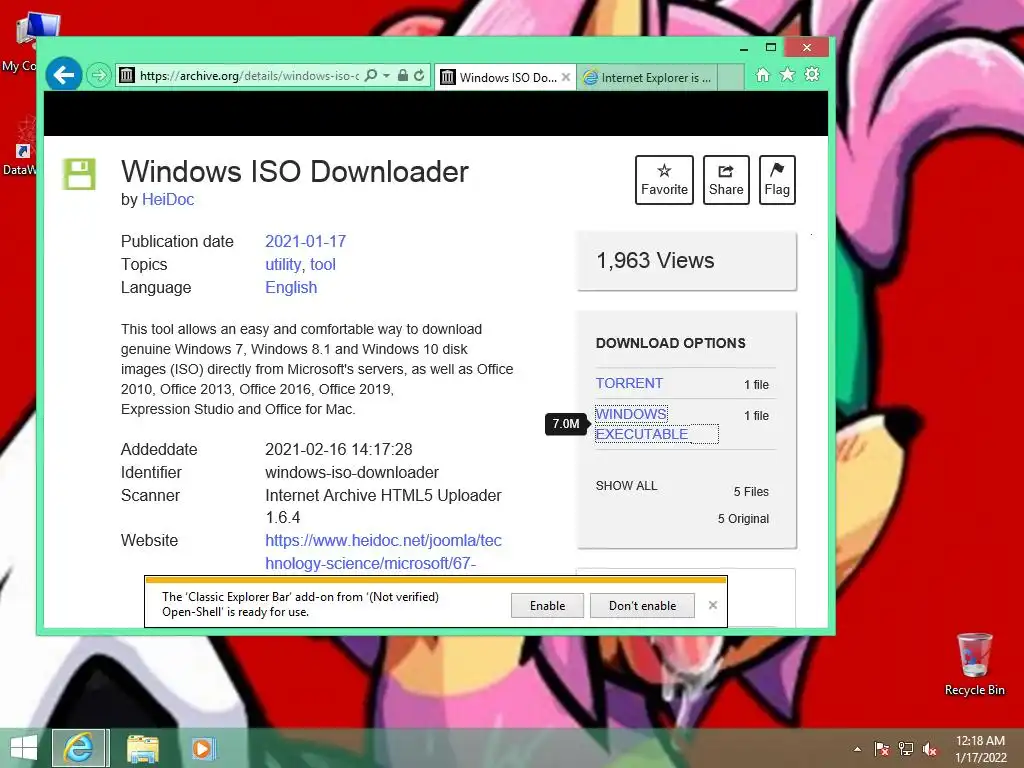Open the Windows Start button
The height and width of the screenshot is (768, 1024).
[24, 748]
